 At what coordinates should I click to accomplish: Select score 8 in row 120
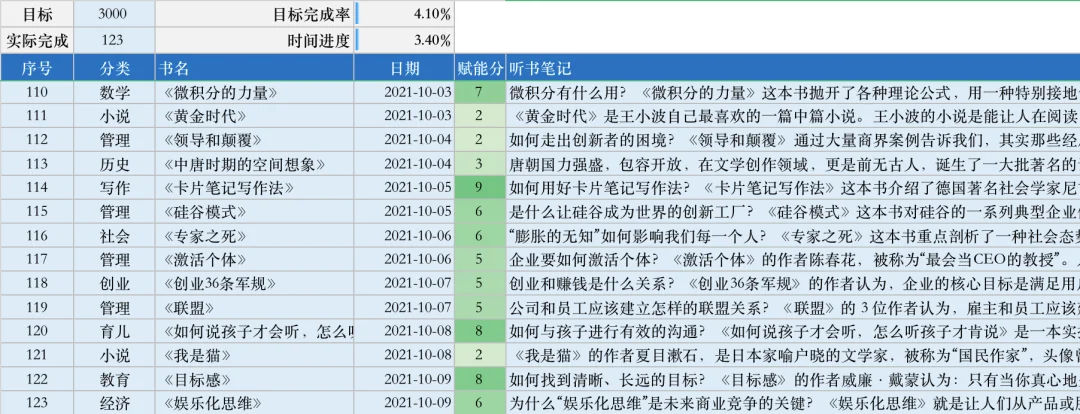[x=480, y=332]
